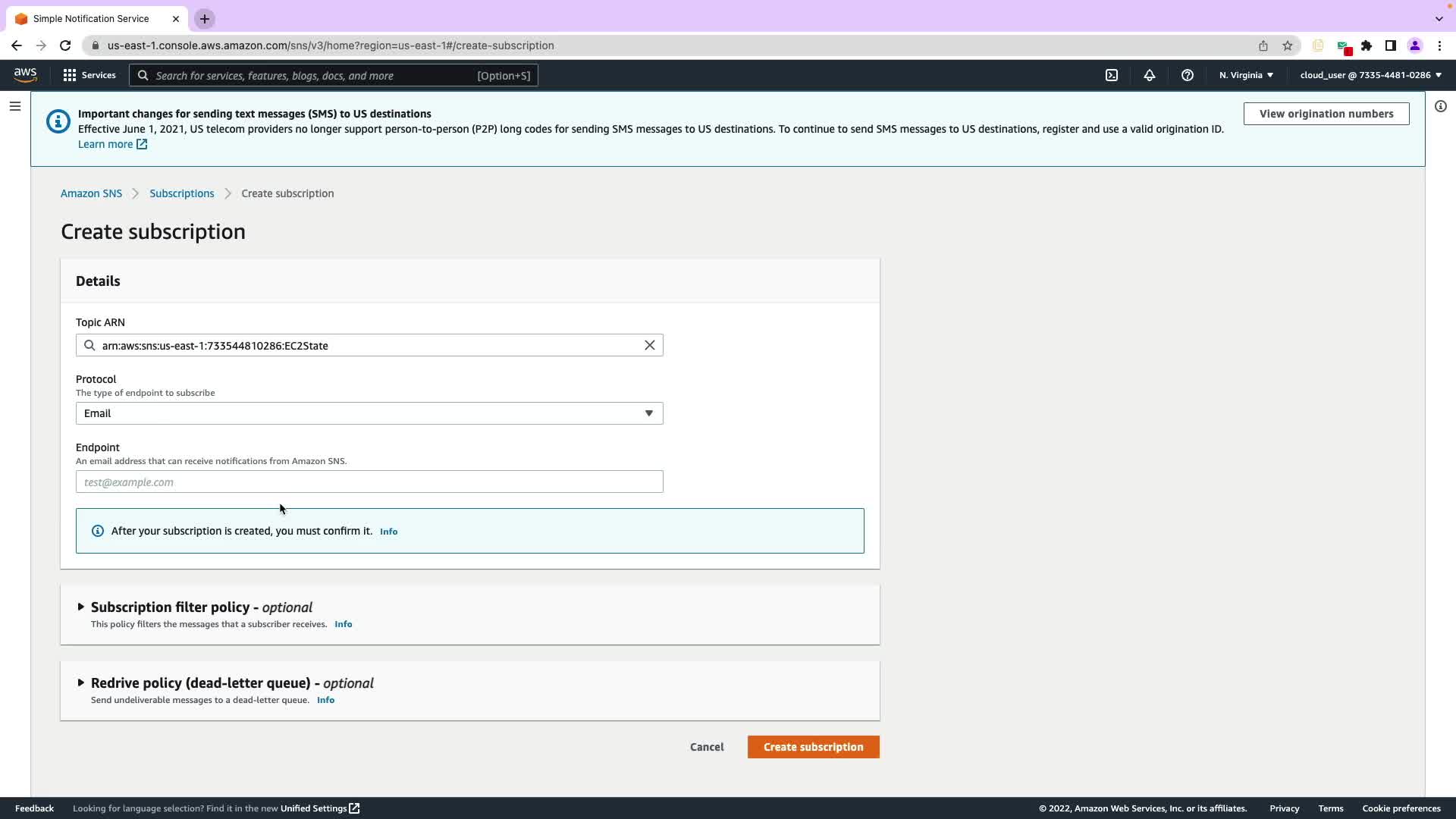This screenshot has height=819, width=1456.
Task: Click the Endpoint email input field
Action: [x=369, y=482]
